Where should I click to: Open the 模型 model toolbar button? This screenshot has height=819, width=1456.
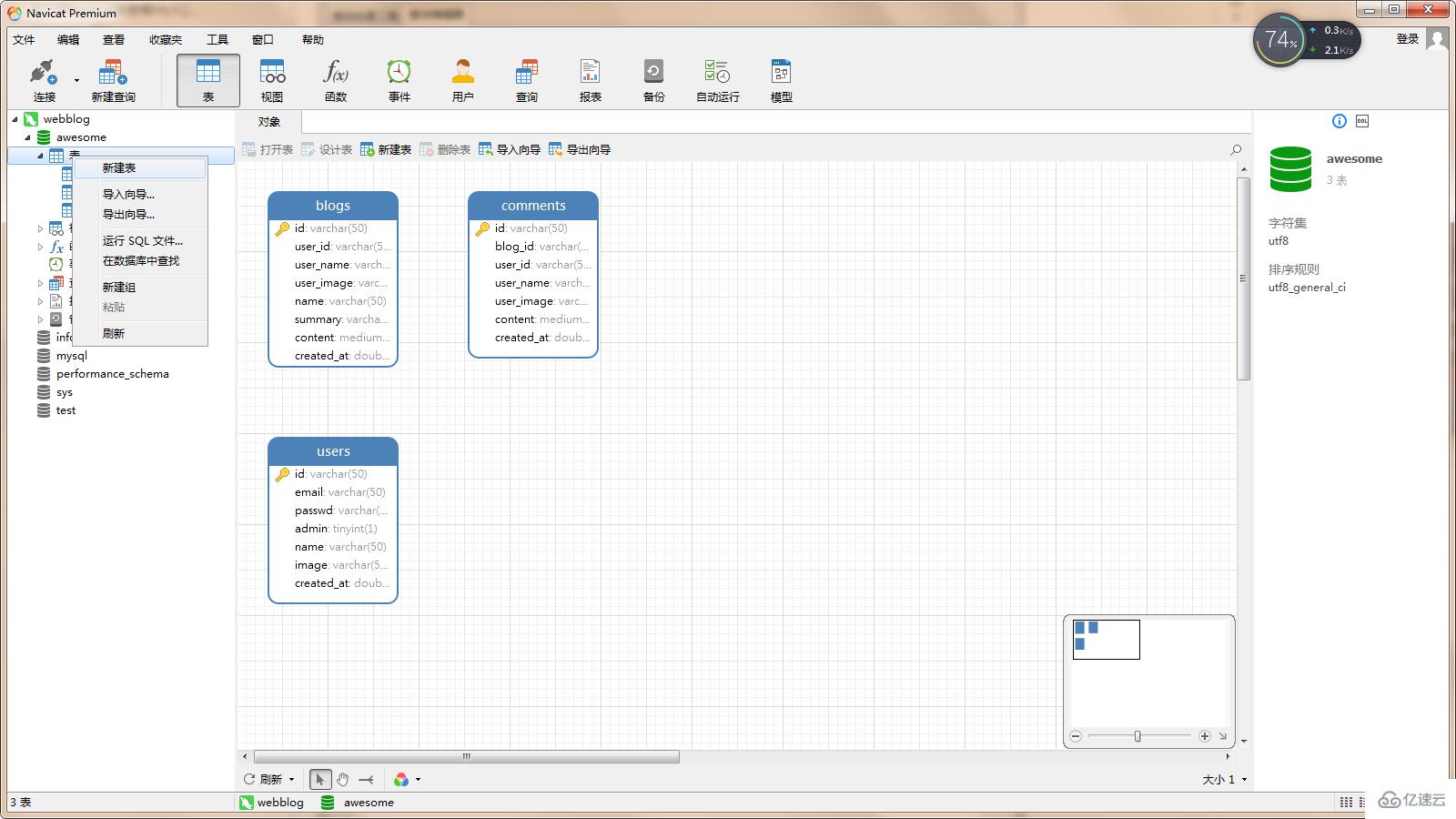pyautogui.click(x=782, y=80)
